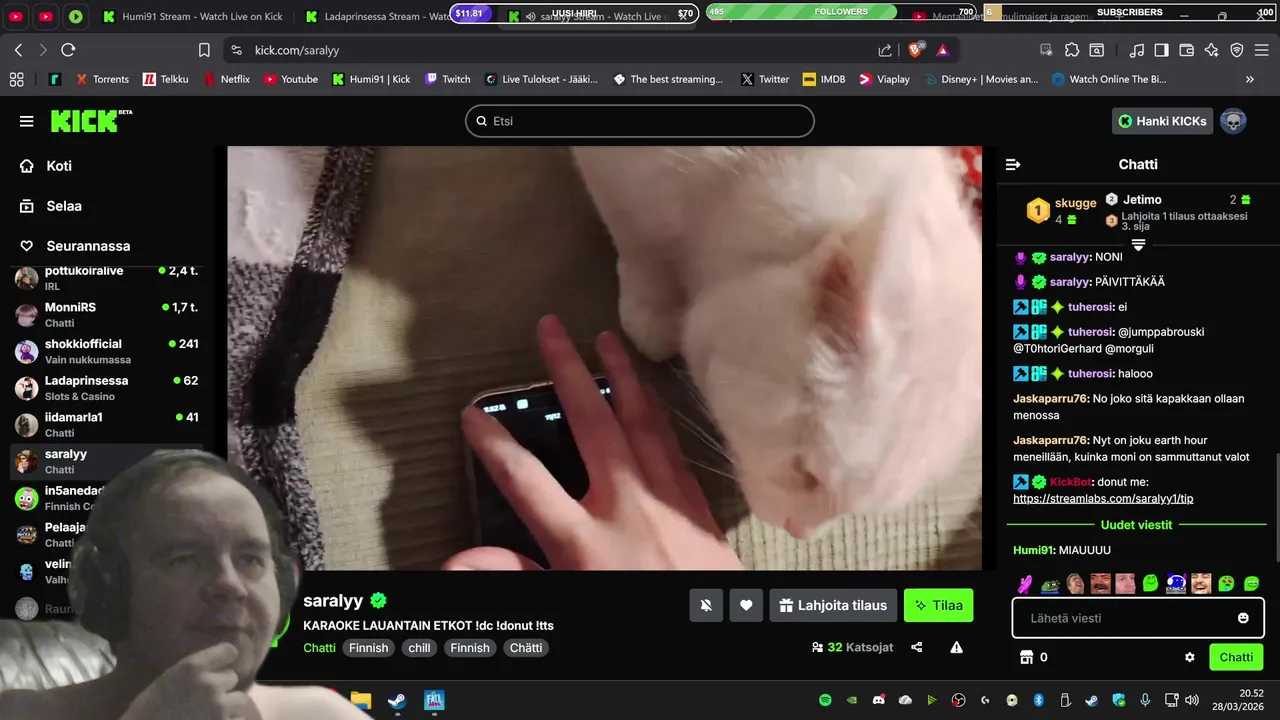Open Discord from the system tray
1280x720 pixels.
coord(878,700)
